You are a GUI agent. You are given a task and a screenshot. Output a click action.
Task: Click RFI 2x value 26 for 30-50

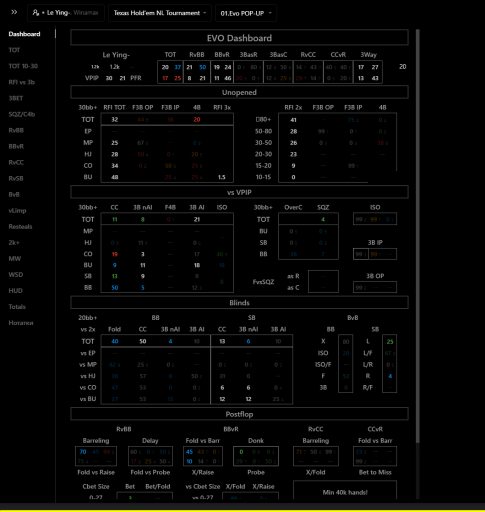click(293, 143)
